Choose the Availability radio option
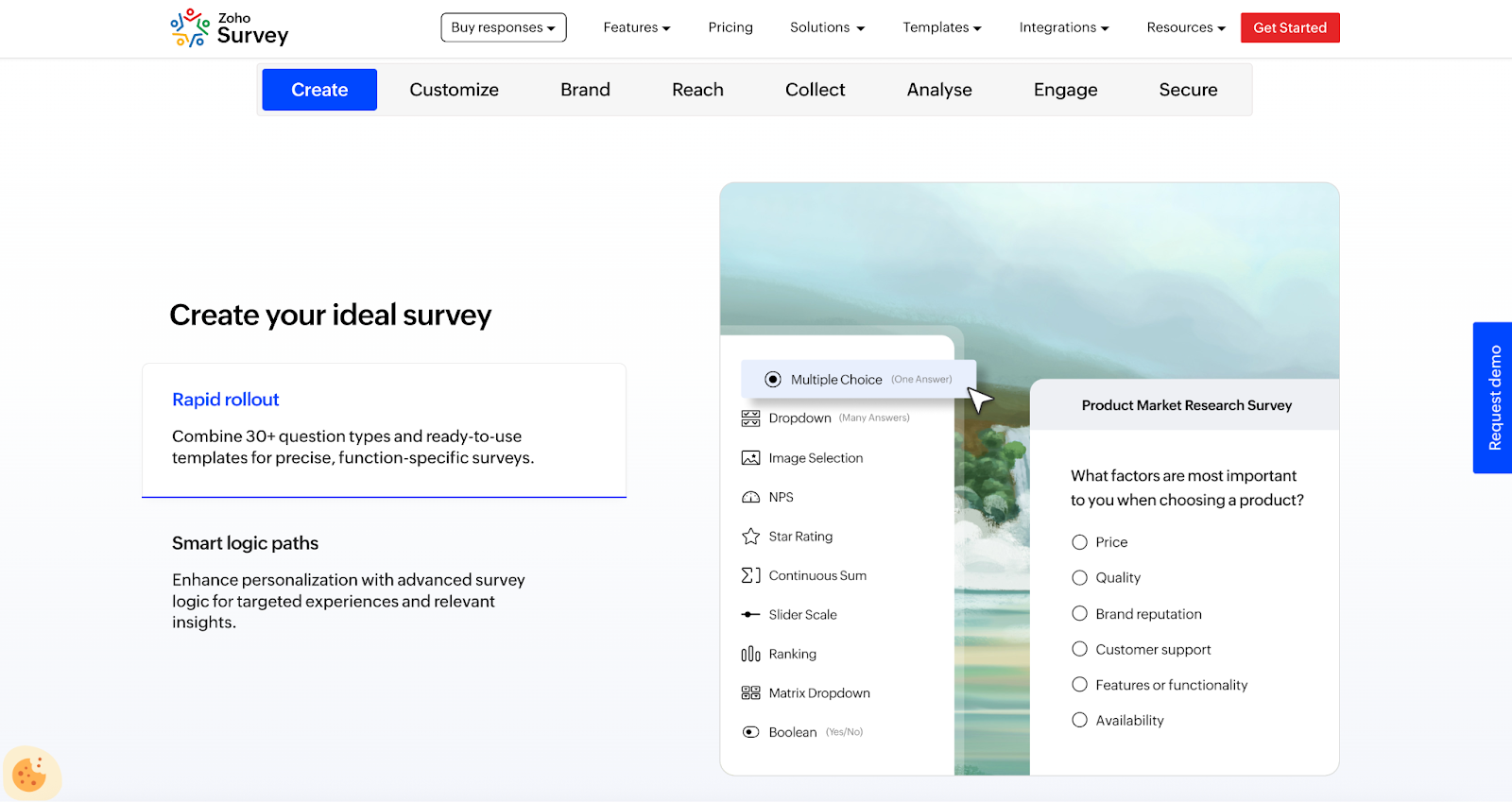The height and width of the screenshot is (802, 1512). pyautogui.click(x=1079, y=720)
